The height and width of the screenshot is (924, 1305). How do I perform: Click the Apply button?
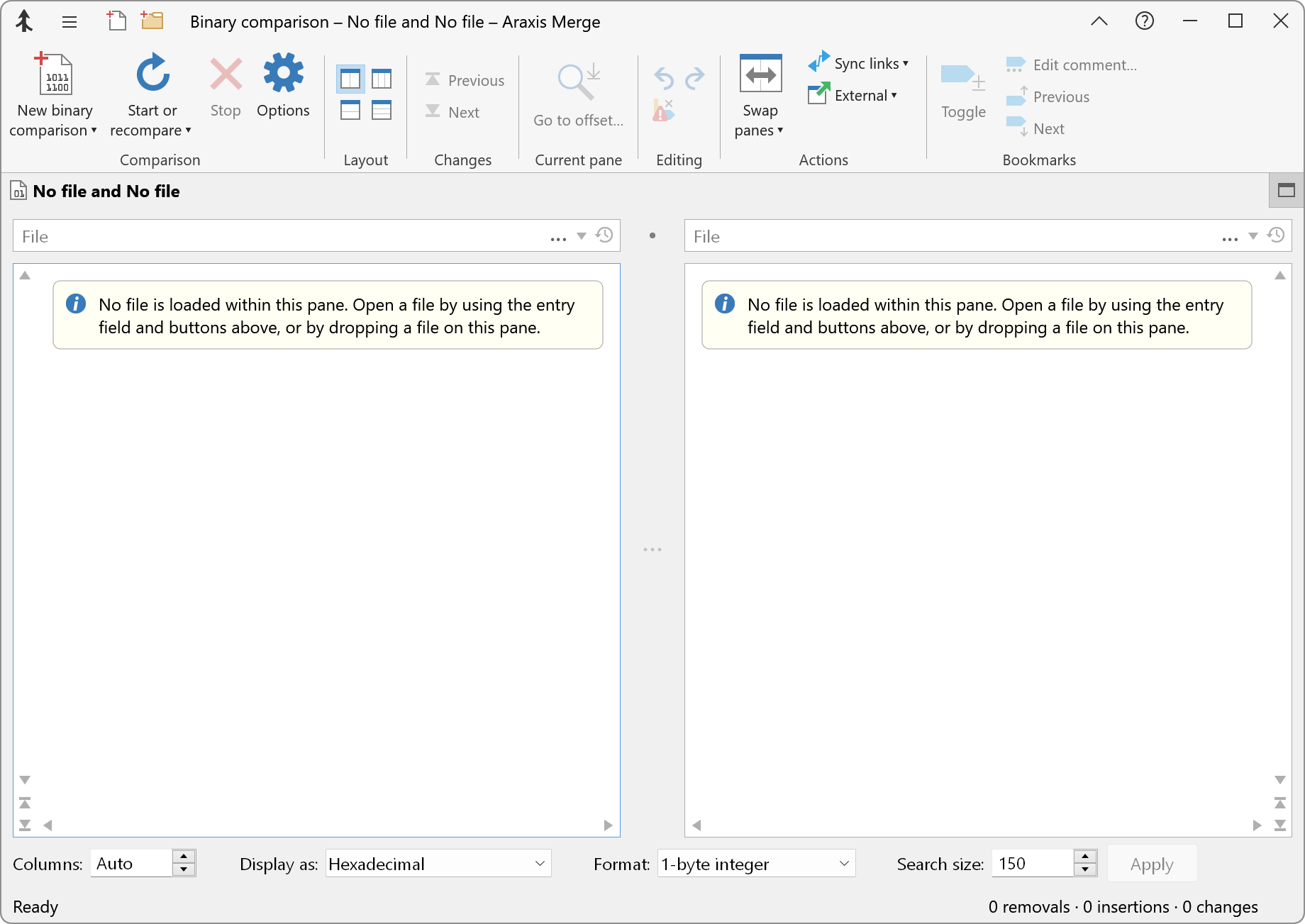point(1151,864)
